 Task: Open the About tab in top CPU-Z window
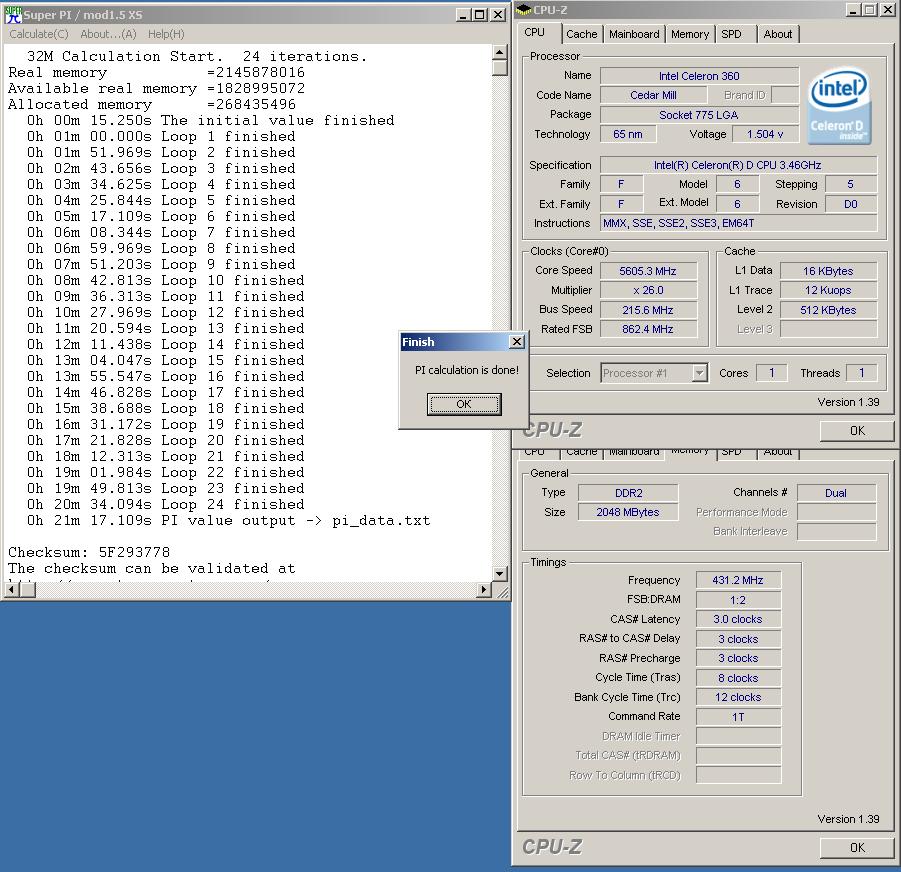point(777,34)
